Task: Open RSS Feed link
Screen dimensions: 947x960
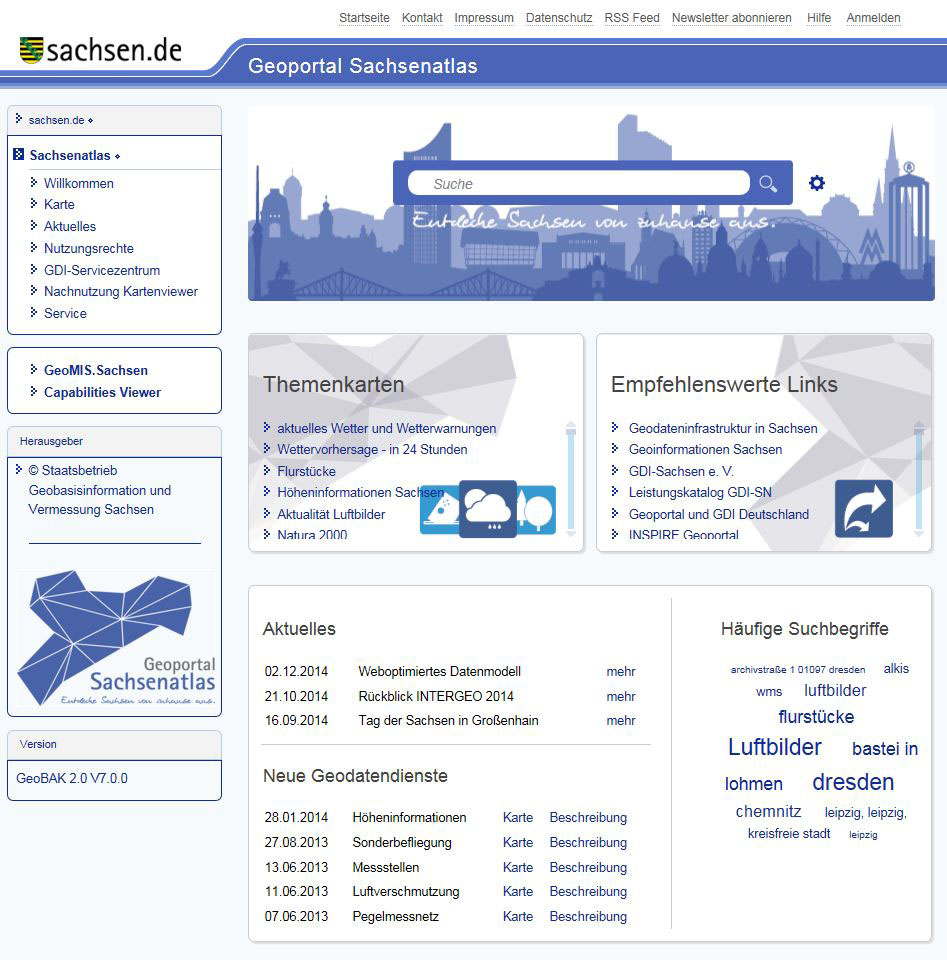Action: tap(632, 18)
